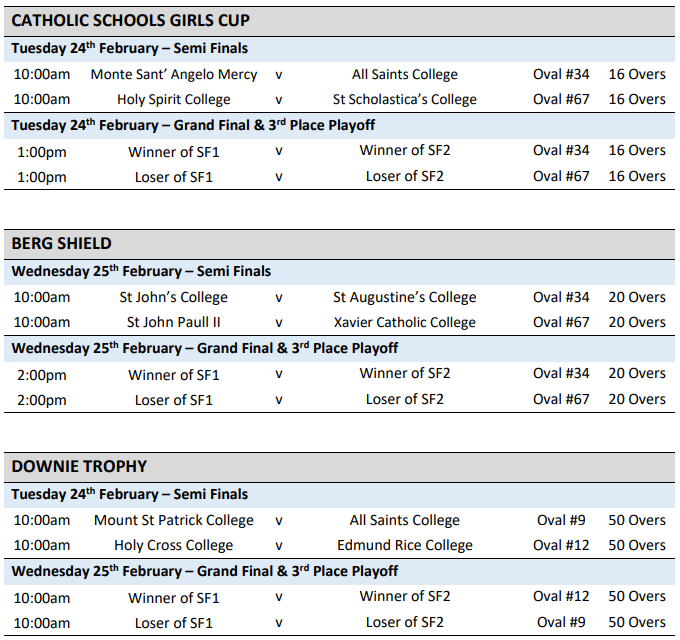Screen dimensions: 680x640
Task: Select Tuesday 24th February Grand Final subheading
Action: point(193,125)
